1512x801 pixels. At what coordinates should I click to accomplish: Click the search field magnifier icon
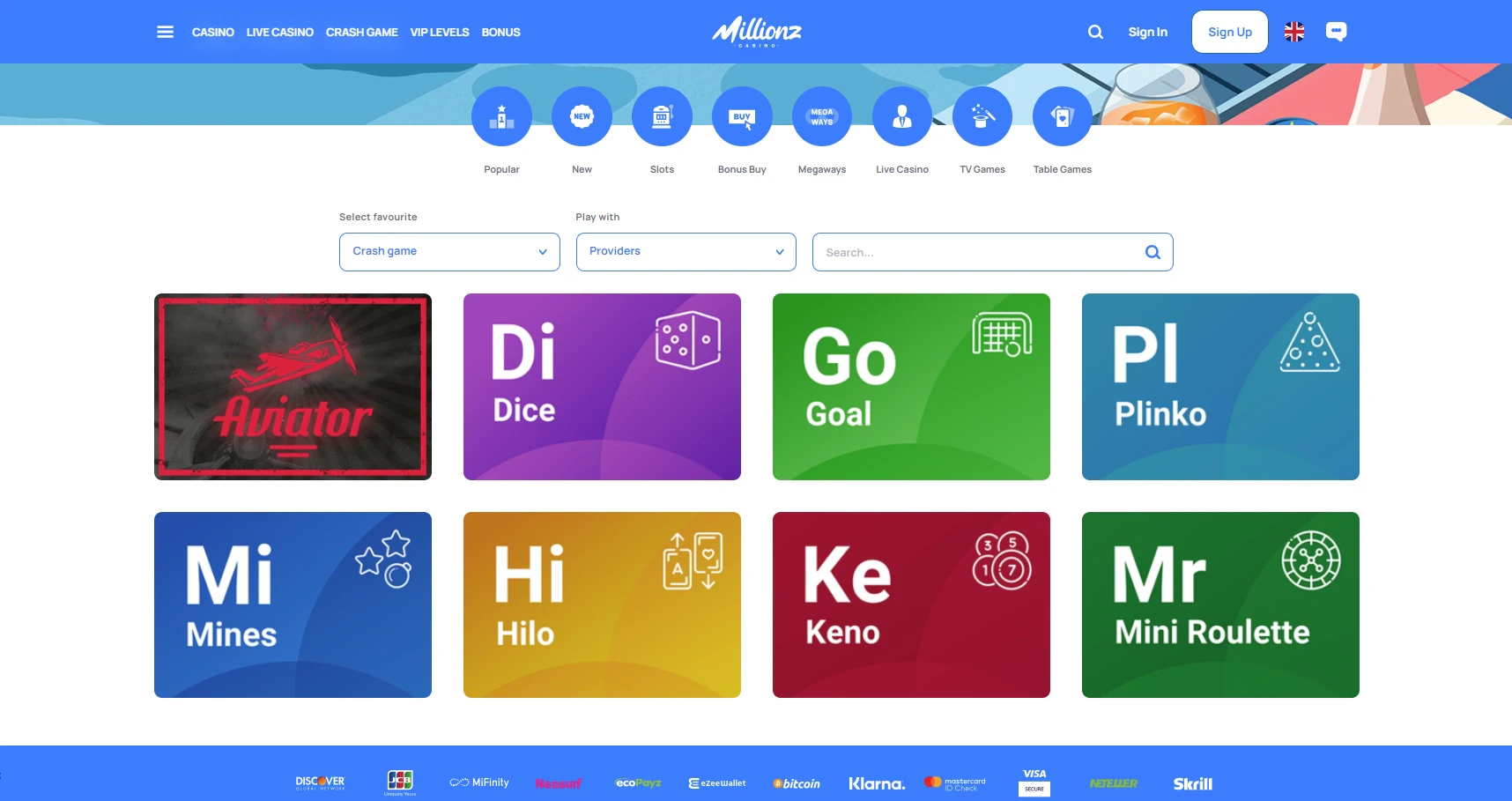[1153, 252]
